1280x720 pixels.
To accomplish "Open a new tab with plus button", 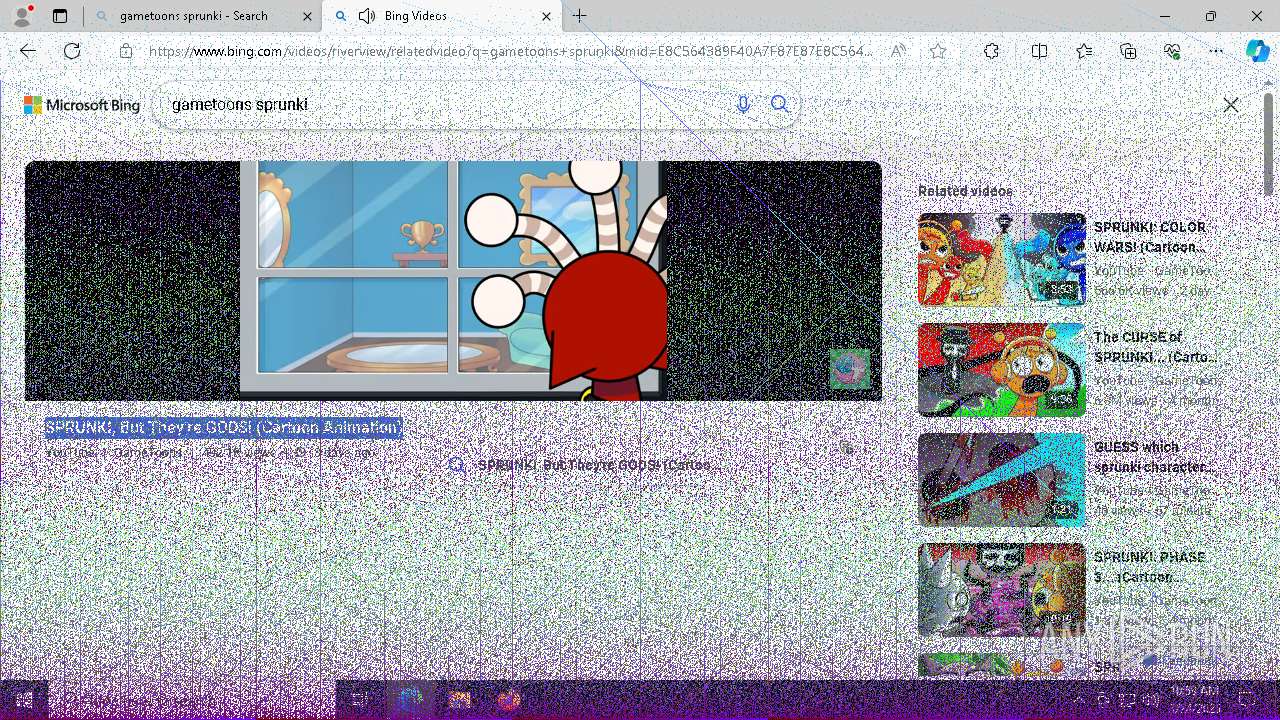I will 580,16.
